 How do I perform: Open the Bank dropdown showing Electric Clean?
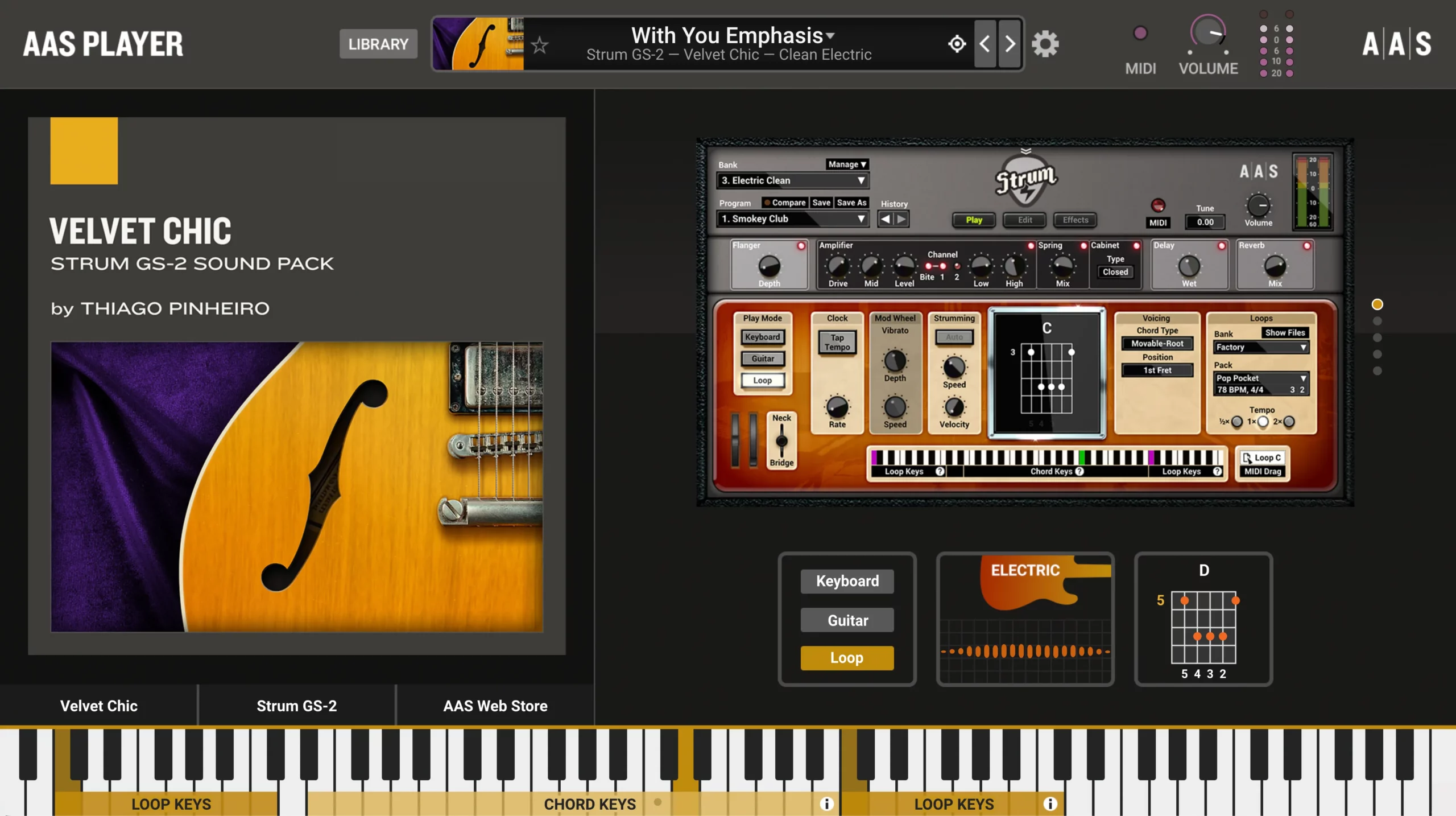click(793, 180)
